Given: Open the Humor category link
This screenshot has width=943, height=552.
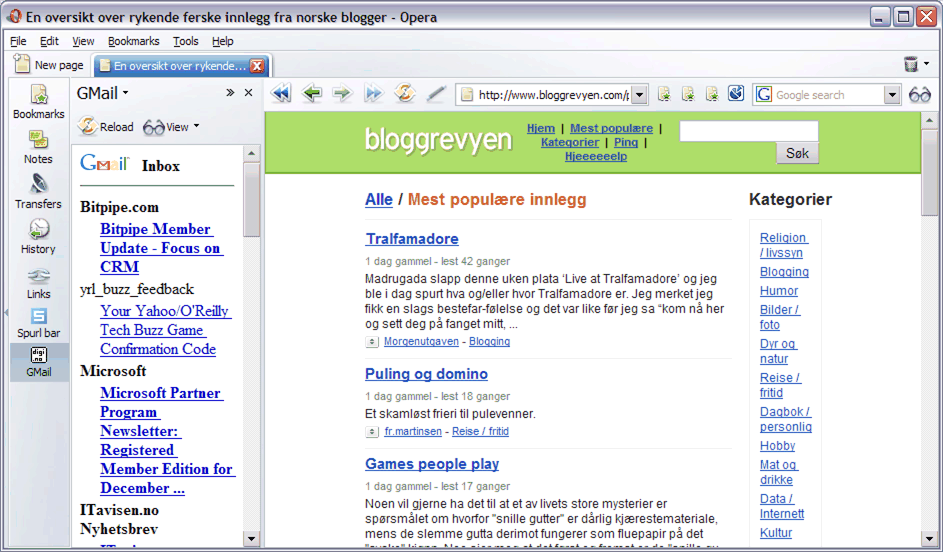Looking at the screenshot, I should point(779,291).
